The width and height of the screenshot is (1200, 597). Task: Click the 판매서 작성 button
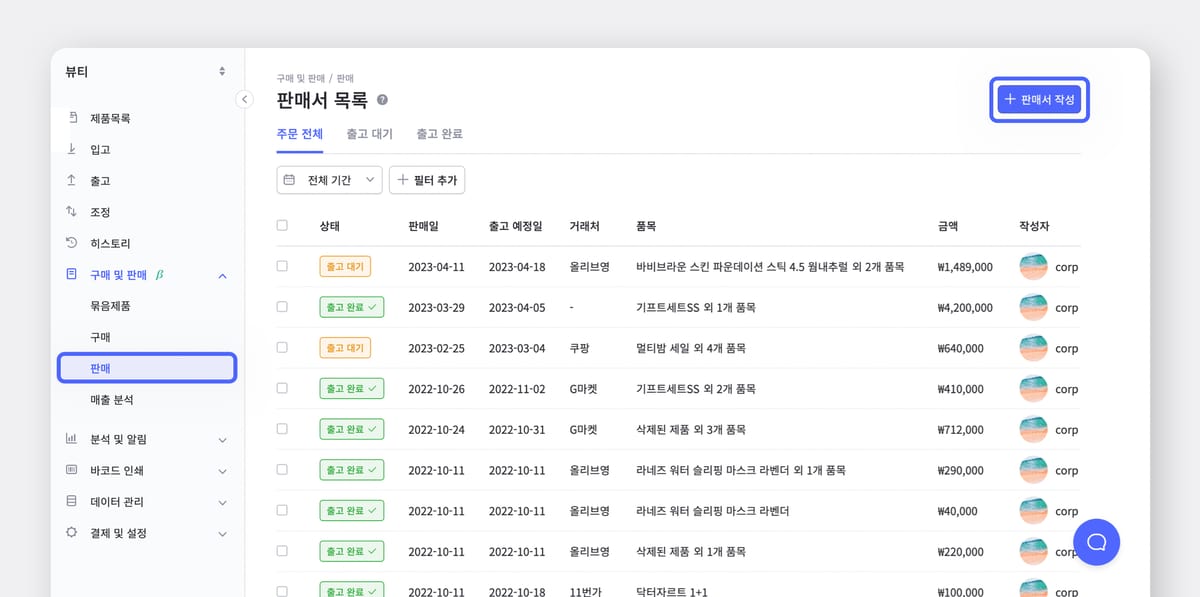(1039, 99)
